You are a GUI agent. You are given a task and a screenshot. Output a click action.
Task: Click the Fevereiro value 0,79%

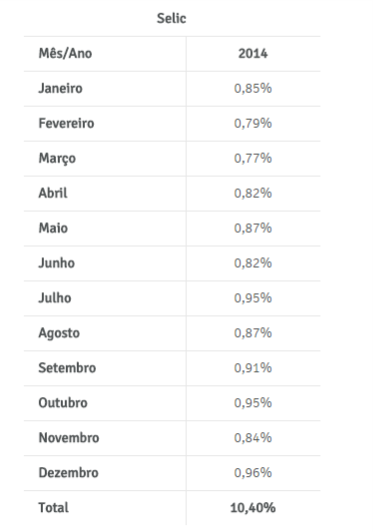pyautogui.click(x=253, y=123)
